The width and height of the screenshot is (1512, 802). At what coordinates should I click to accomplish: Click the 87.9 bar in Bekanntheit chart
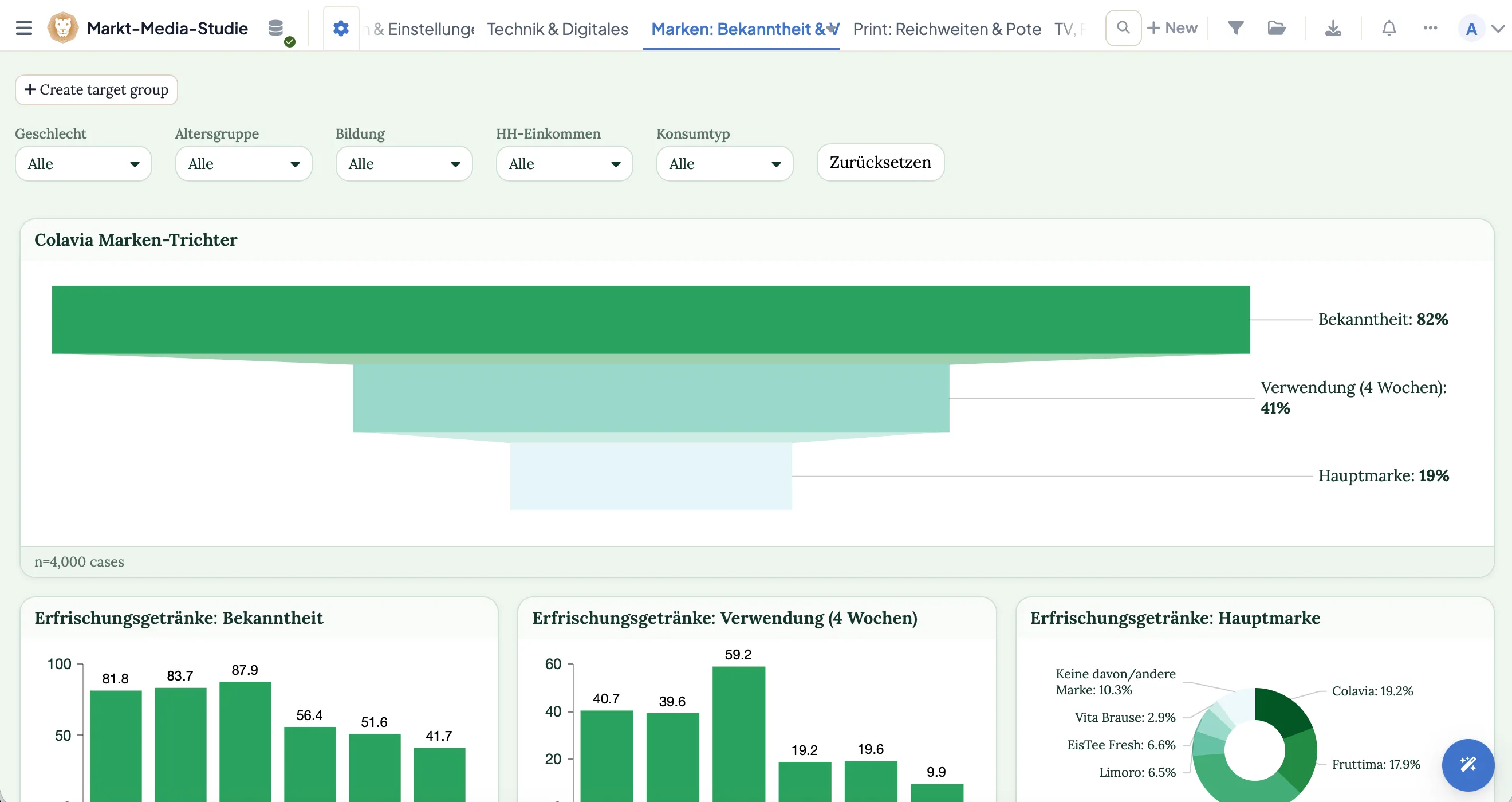[x=245, y=741]
